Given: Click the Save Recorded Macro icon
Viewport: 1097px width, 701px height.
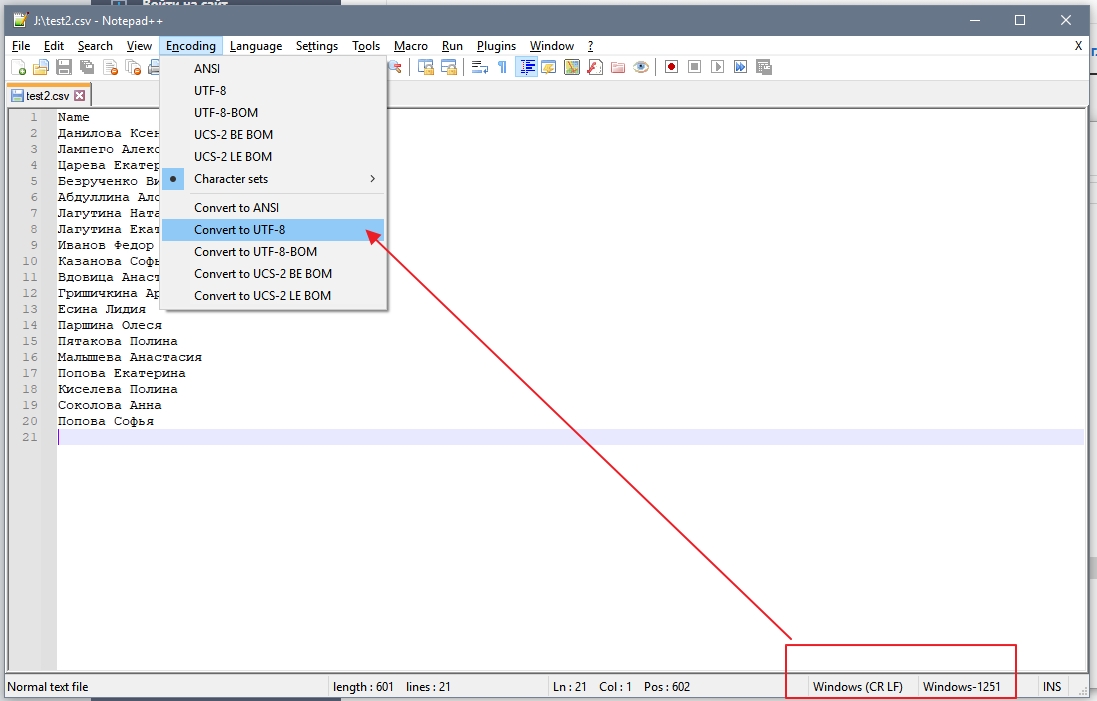Looking at the screenshot, I should point(763,67).
